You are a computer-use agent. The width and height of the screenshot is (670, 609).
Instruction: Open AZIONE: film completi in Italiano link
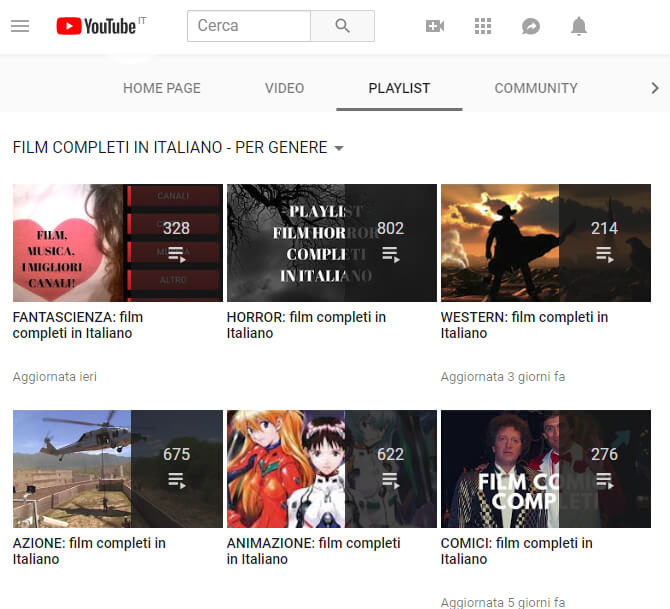click(x=89, y=551)
